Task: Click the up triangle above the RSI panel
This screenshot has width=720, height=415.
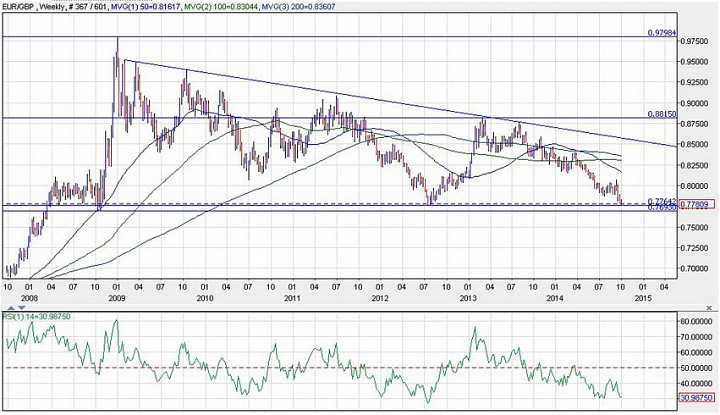Action: point(12,308)
